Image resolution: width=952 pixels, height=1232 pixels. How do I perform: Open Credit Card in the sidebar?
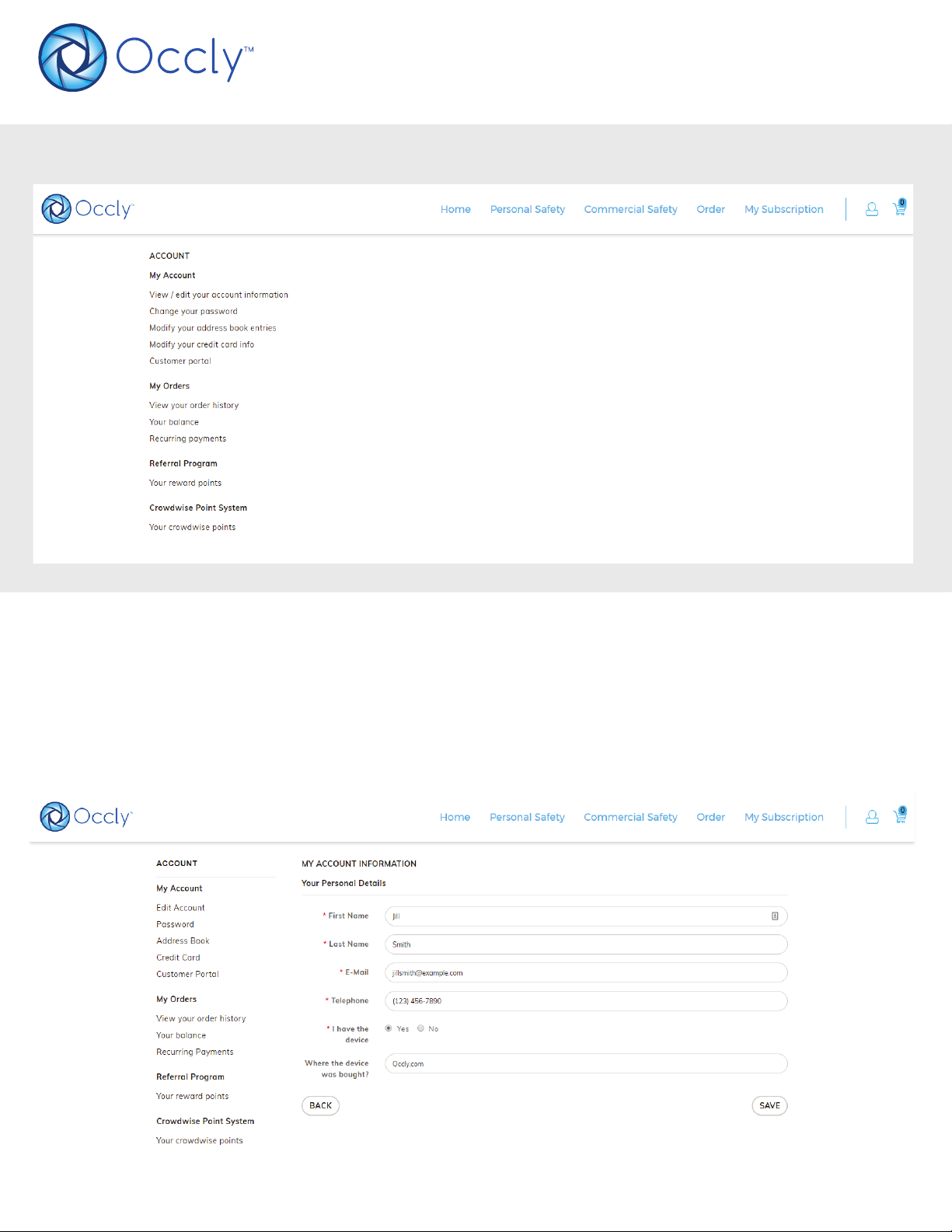[178, 958]
